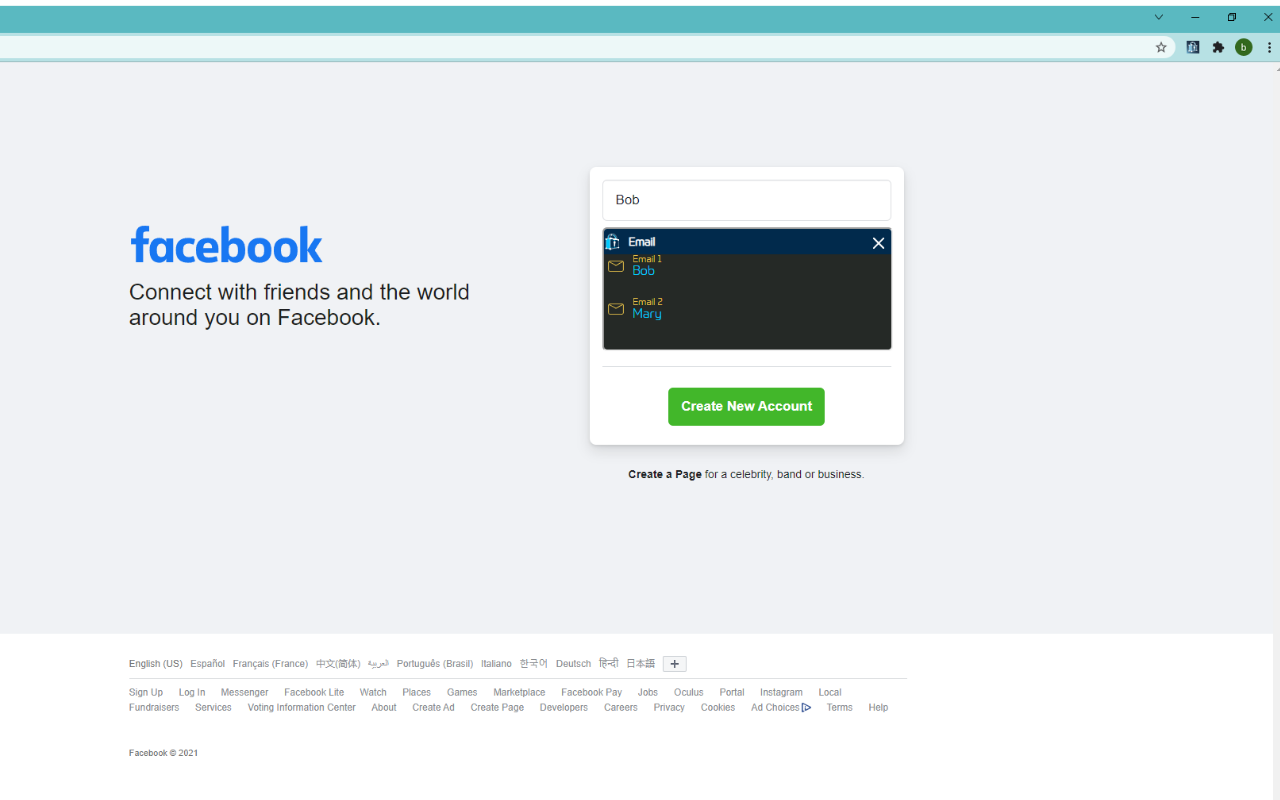Close the Email suggestions popup
This screenshot has height=800, width=1280.
pyautogui.click(x=878, y=243)
